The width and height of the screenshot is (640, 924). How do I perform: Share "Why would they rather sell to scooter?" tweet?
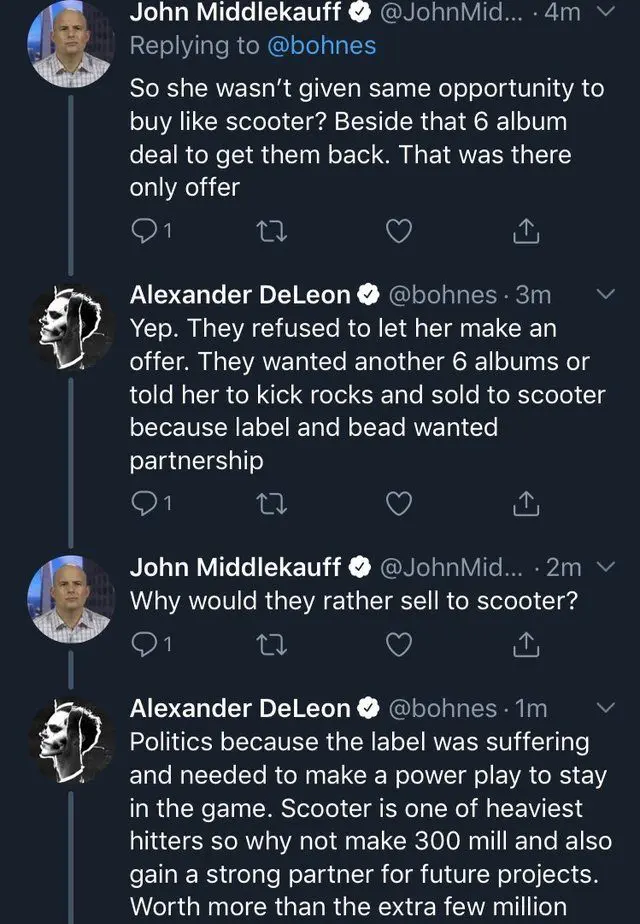pyautogui.click(x=525, y=645)
